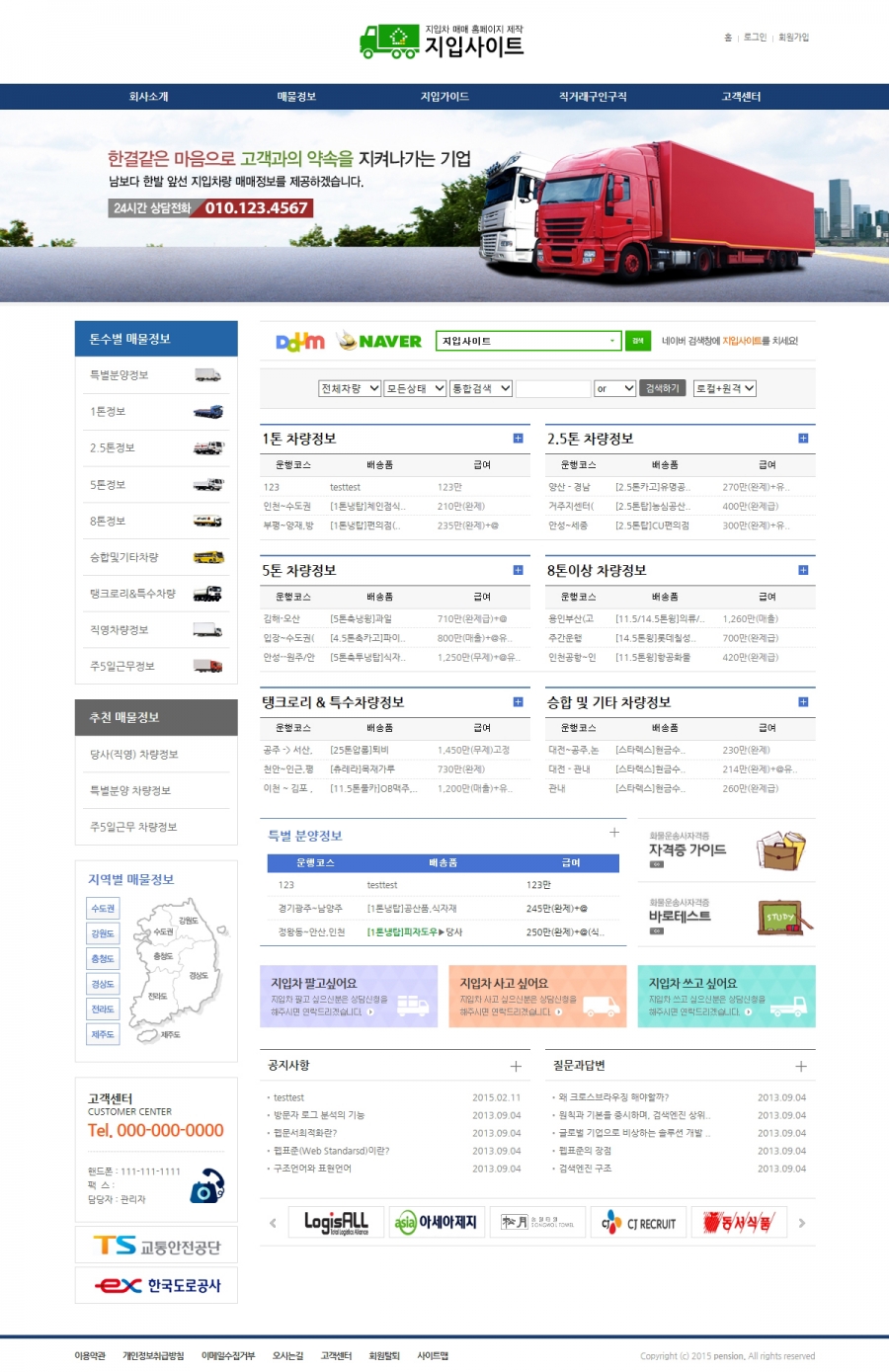Click the green truck site logo

point(389,41)
